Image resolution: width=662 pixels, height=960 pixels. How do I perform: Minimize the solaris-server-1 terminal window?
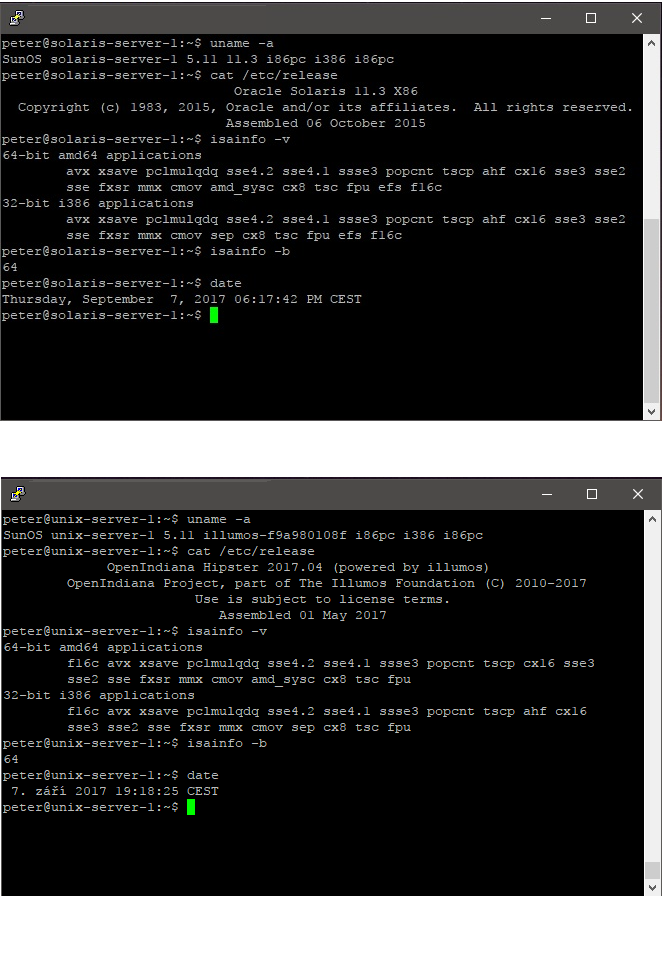click(x=546, y=18)
